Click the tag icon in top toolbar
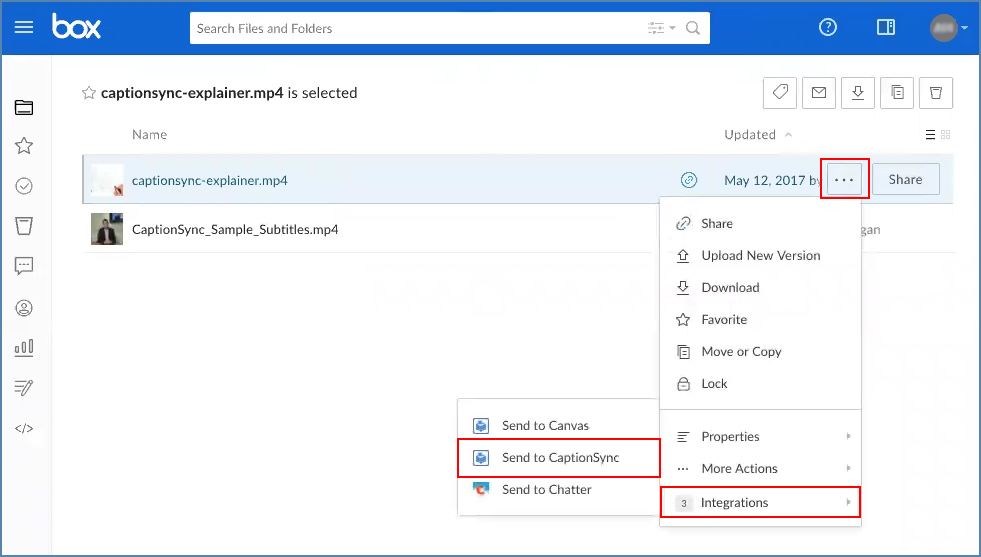The image size is (981, 557). (x=779, y=93)
